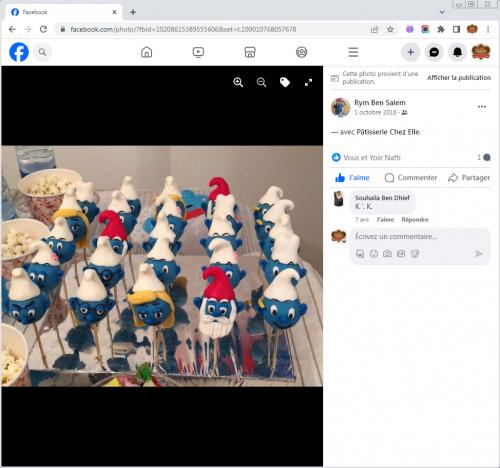Open the Facebook search box
The width and height of the screenshot is (500, 468).
click(42, 52)
